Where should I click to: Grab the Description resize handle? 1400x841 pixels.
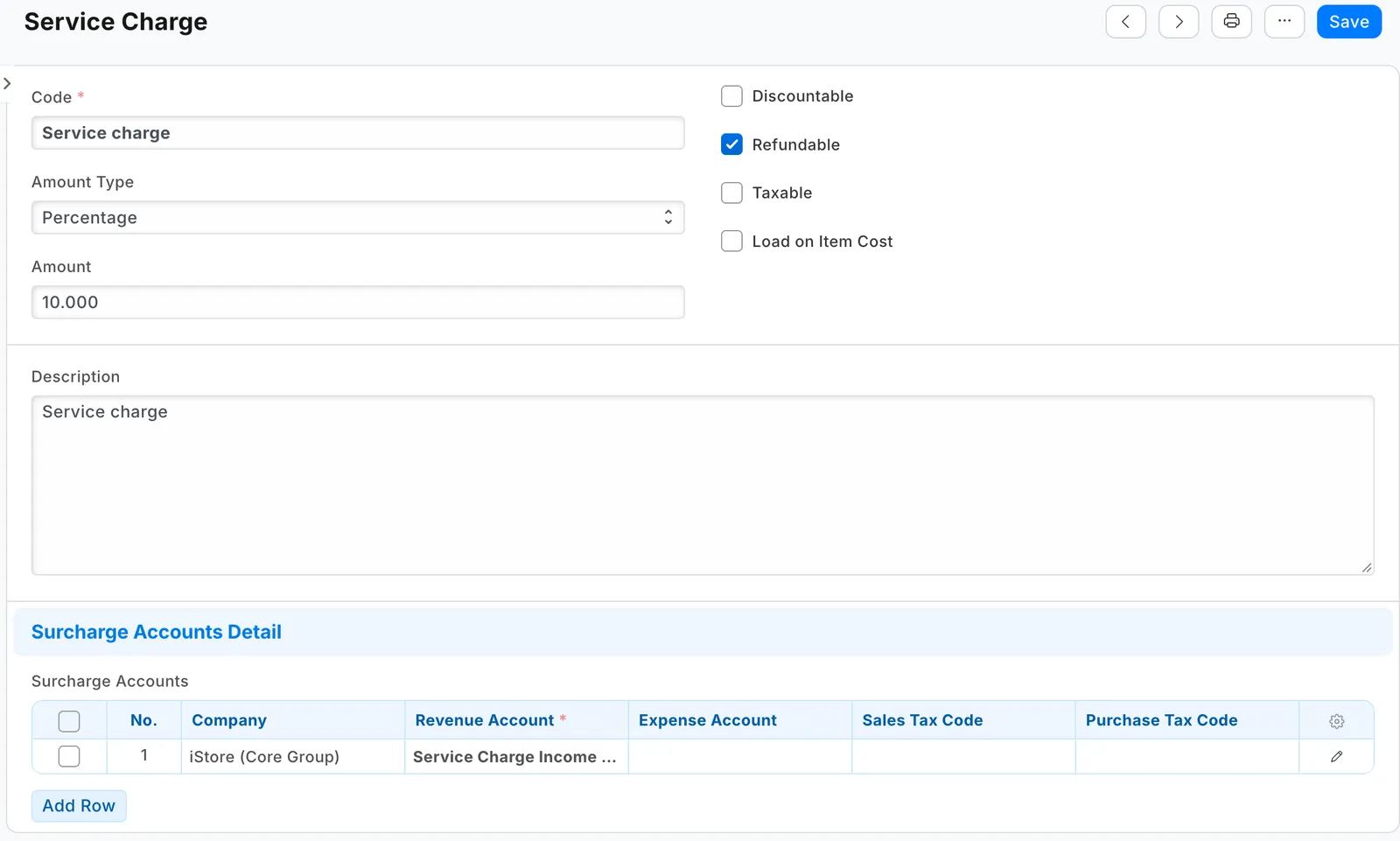pos(1367,568)
